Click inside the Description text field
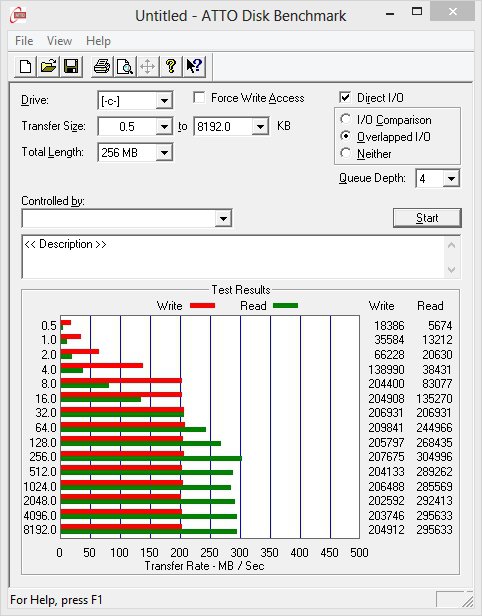 [x=234, y=257]
